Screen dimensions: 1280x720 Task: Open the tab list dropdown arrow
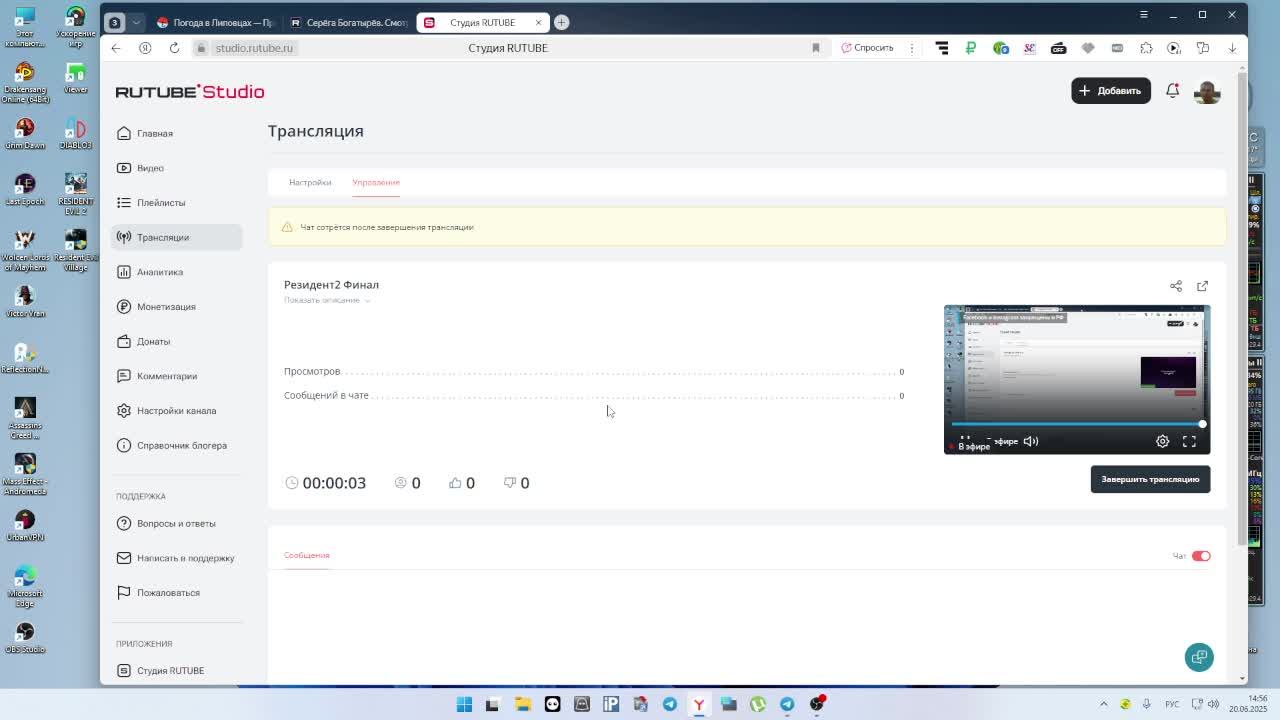point(136,22)
